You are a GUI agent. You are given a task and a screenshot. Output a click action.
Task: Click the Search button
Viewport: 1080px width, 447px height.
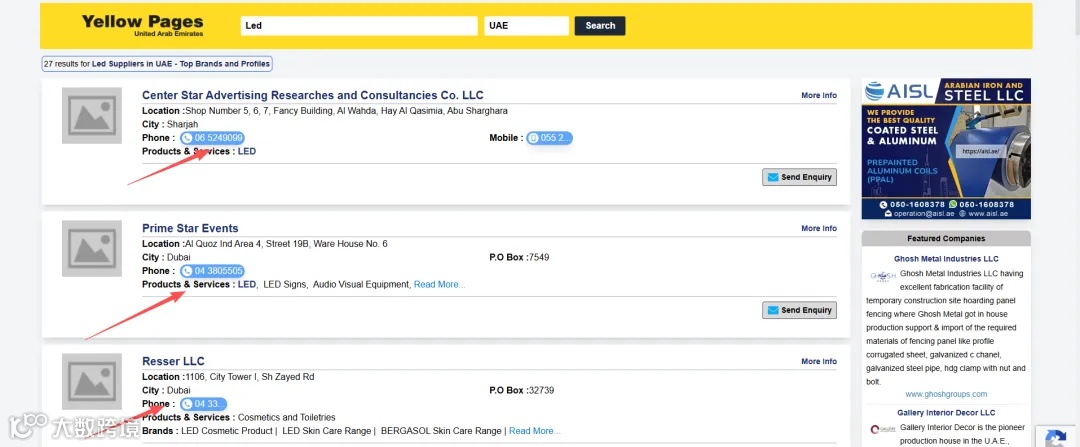600,25
